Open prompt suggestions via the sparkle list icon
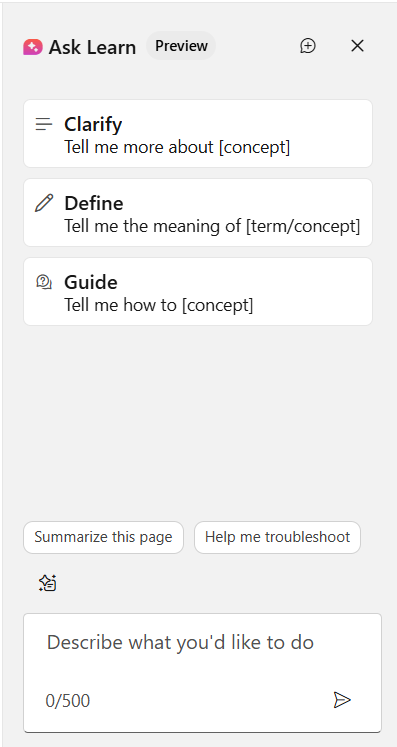 [x=48, y=583]
